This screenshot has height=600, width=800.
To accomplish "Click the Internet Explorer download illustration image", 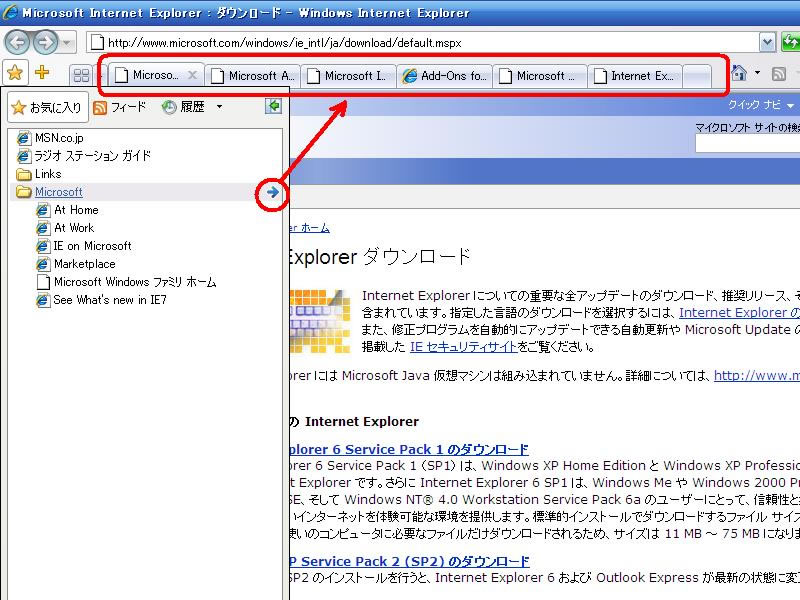I will [320, 321].
